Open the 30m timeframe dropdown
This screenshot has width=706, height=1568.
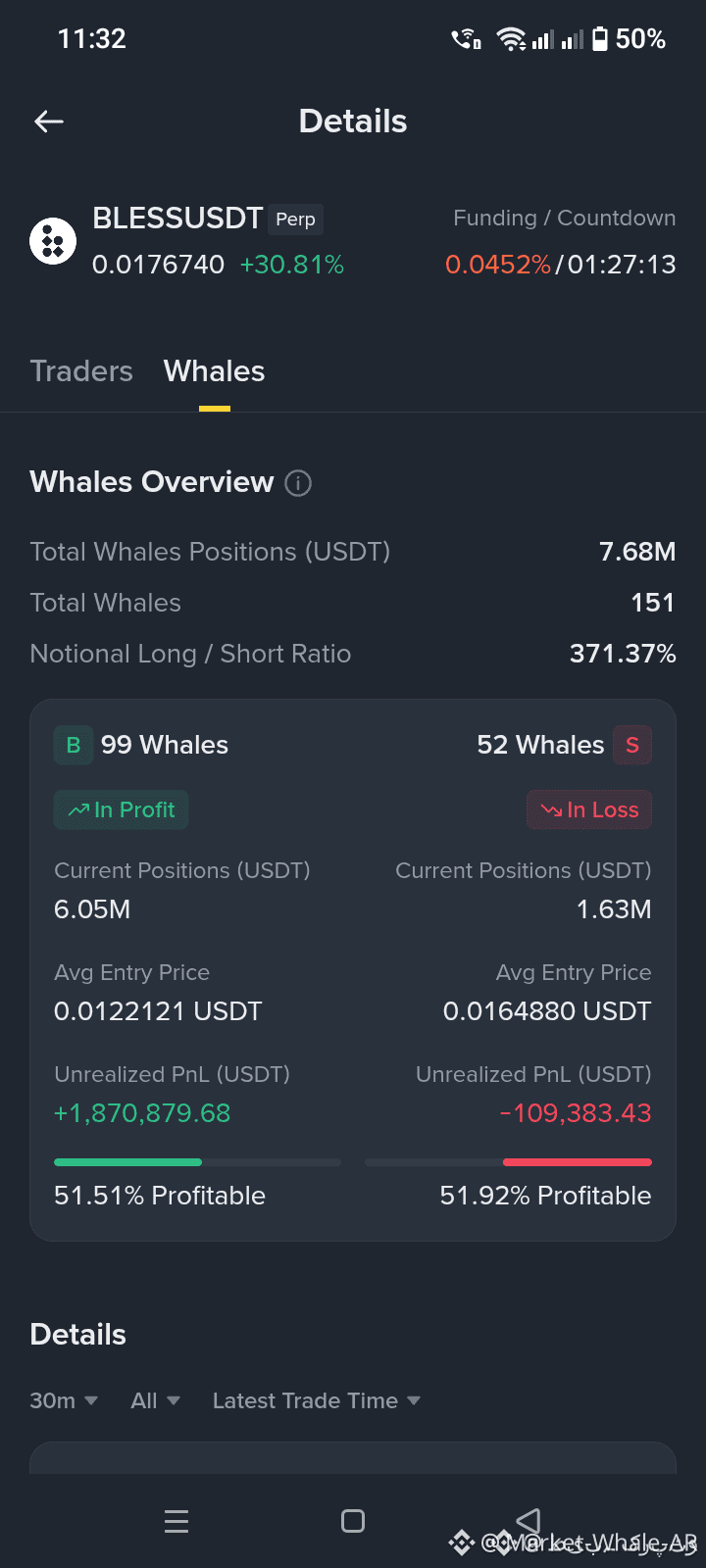(64, 1400)
